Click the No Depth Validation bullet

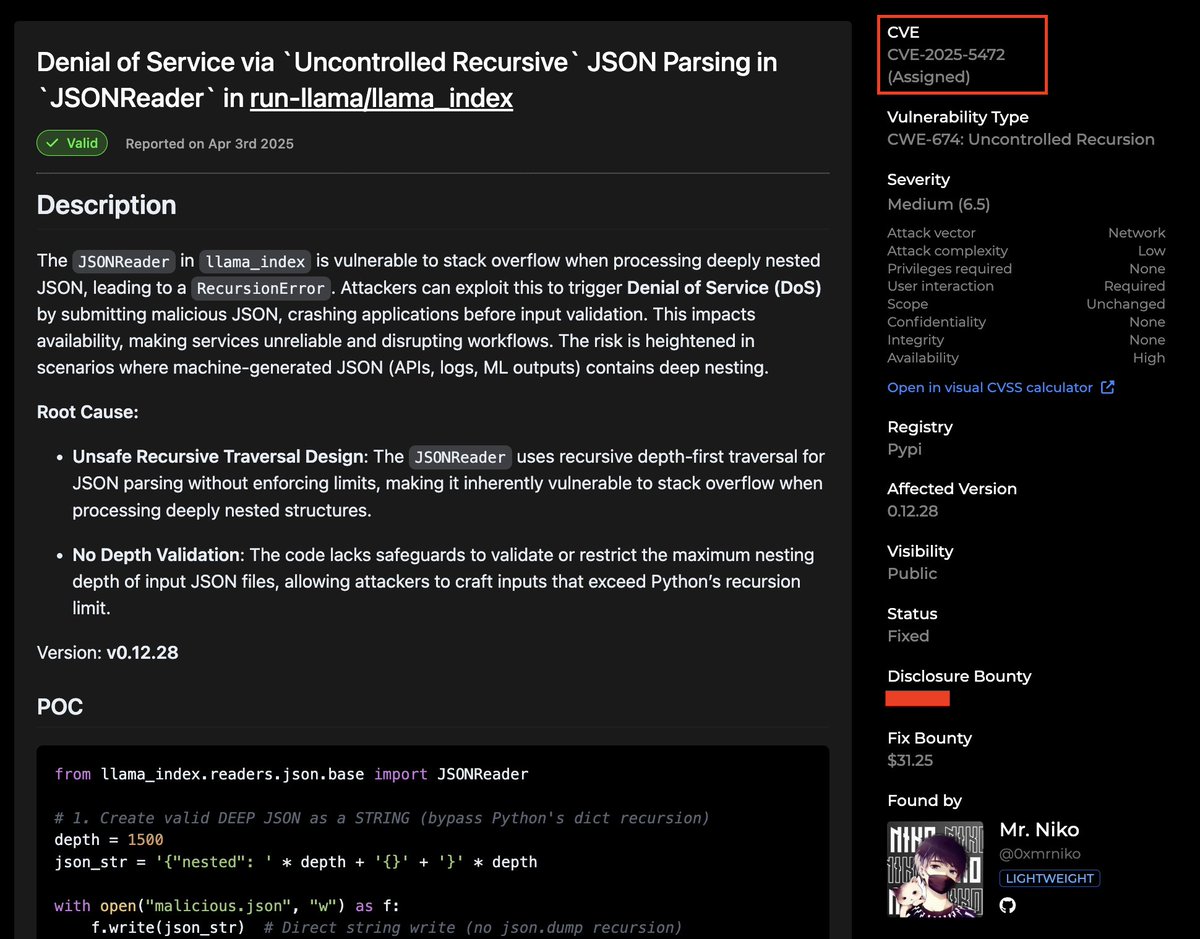click(444, 581)
